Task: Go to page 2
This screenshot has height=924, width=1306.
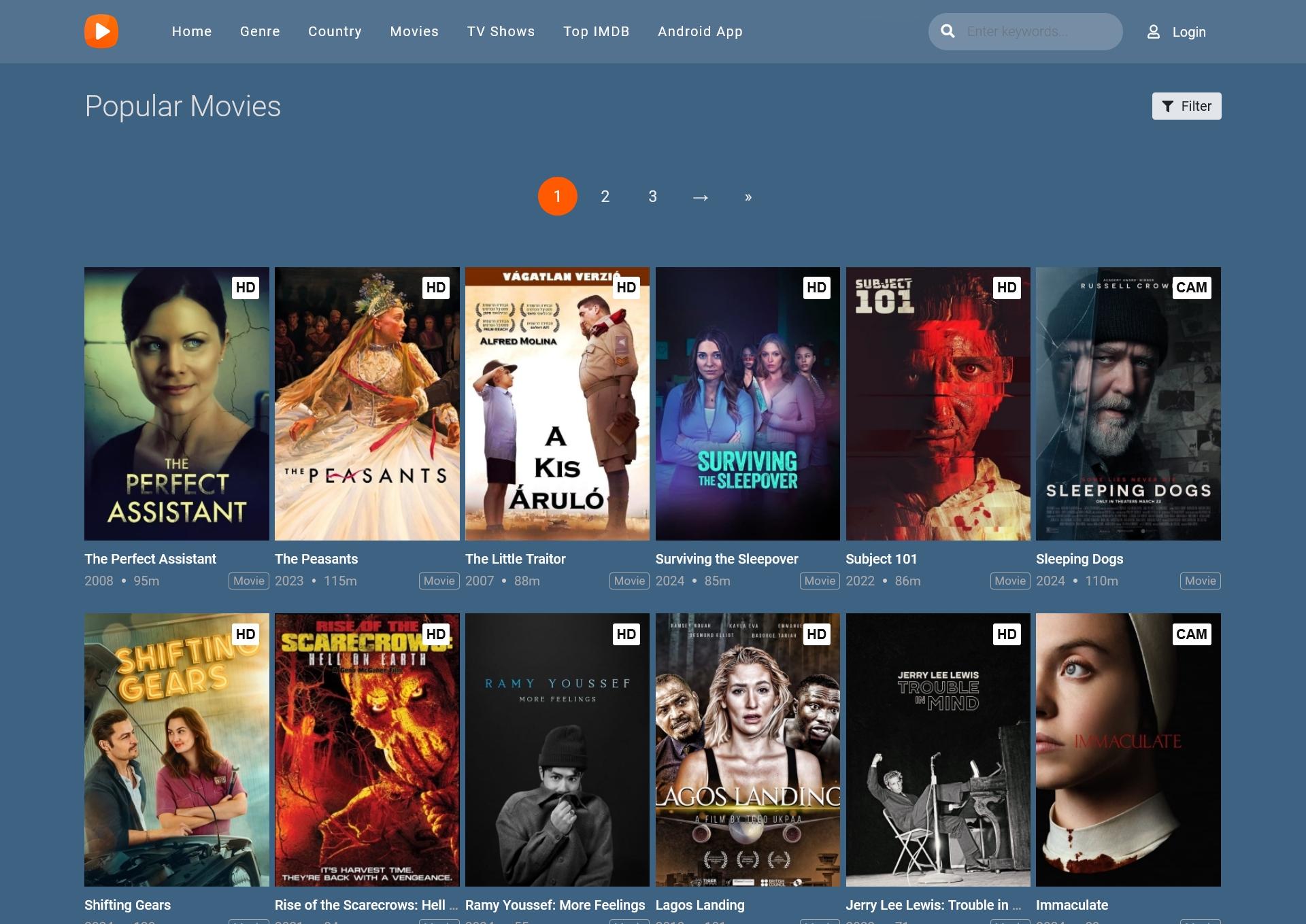Action: (x=605, y=196)
